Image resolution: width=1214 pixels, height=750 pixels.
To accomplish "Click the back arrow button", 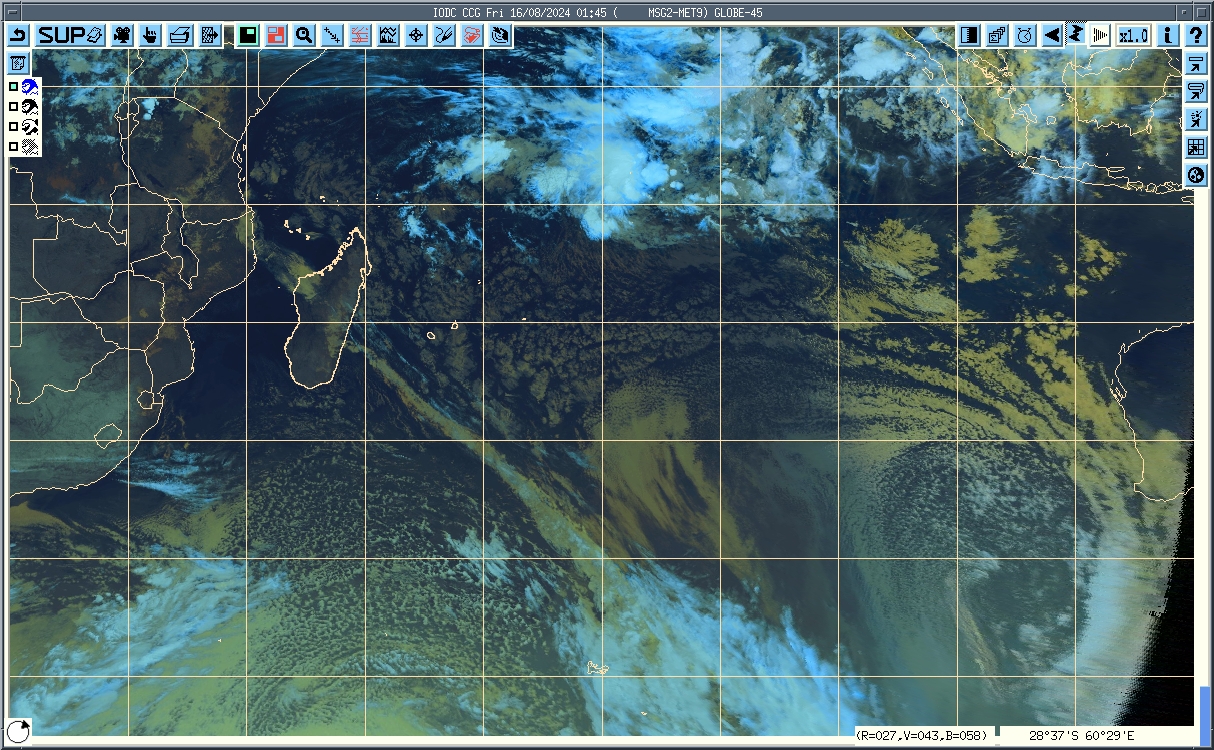I will click(x=19, y=35).
